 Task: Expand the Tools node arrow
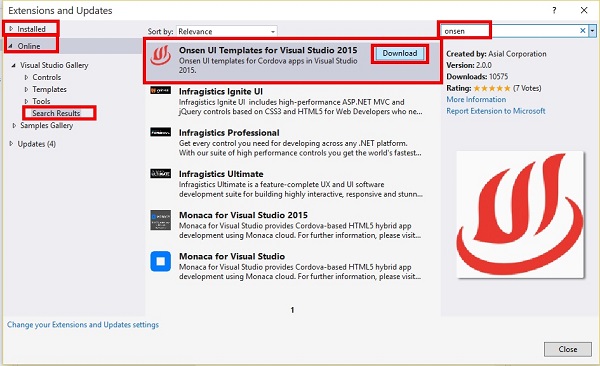(26, 101)
